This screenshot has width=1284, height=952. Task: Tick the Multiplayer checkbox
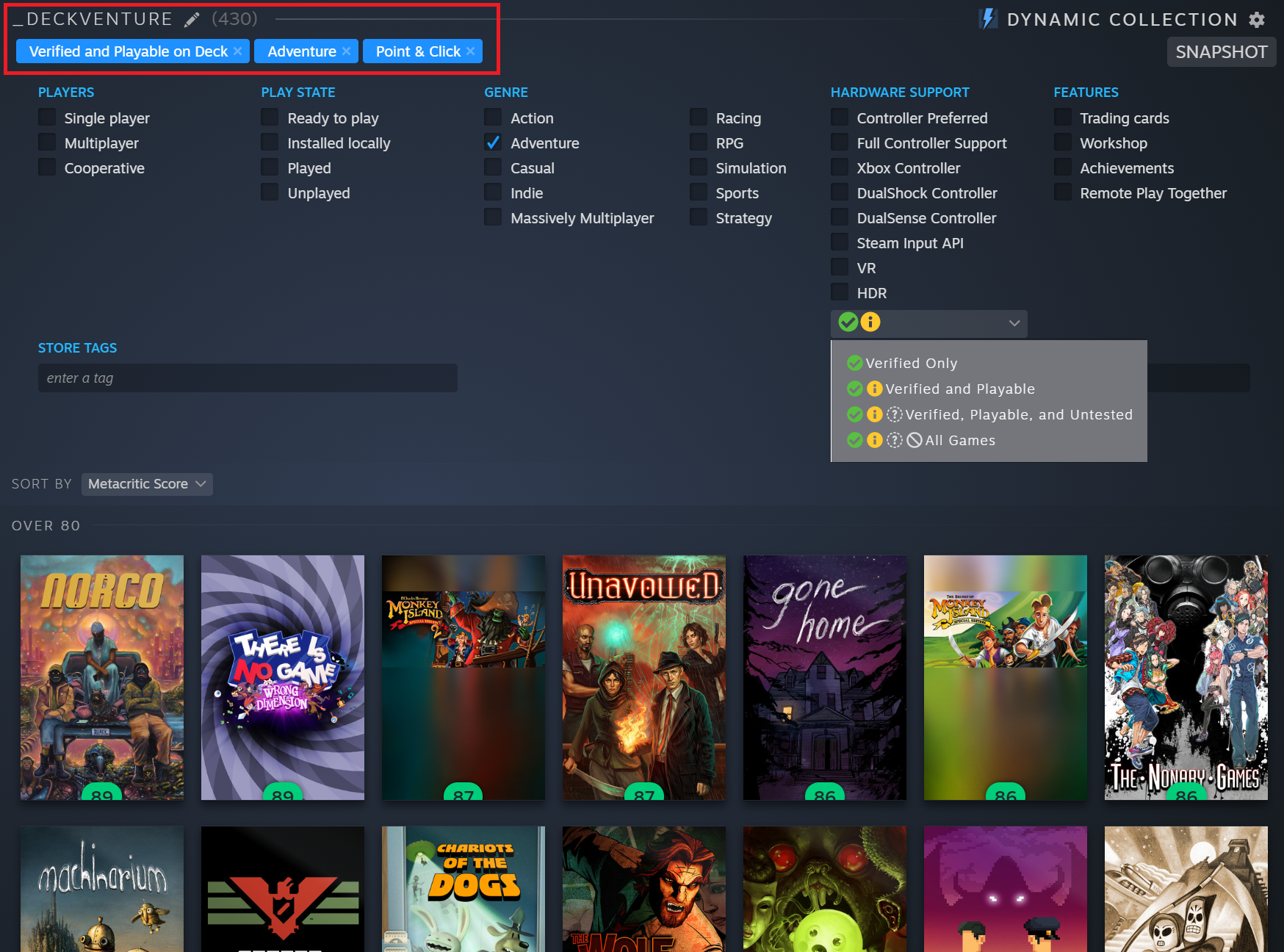47,143
